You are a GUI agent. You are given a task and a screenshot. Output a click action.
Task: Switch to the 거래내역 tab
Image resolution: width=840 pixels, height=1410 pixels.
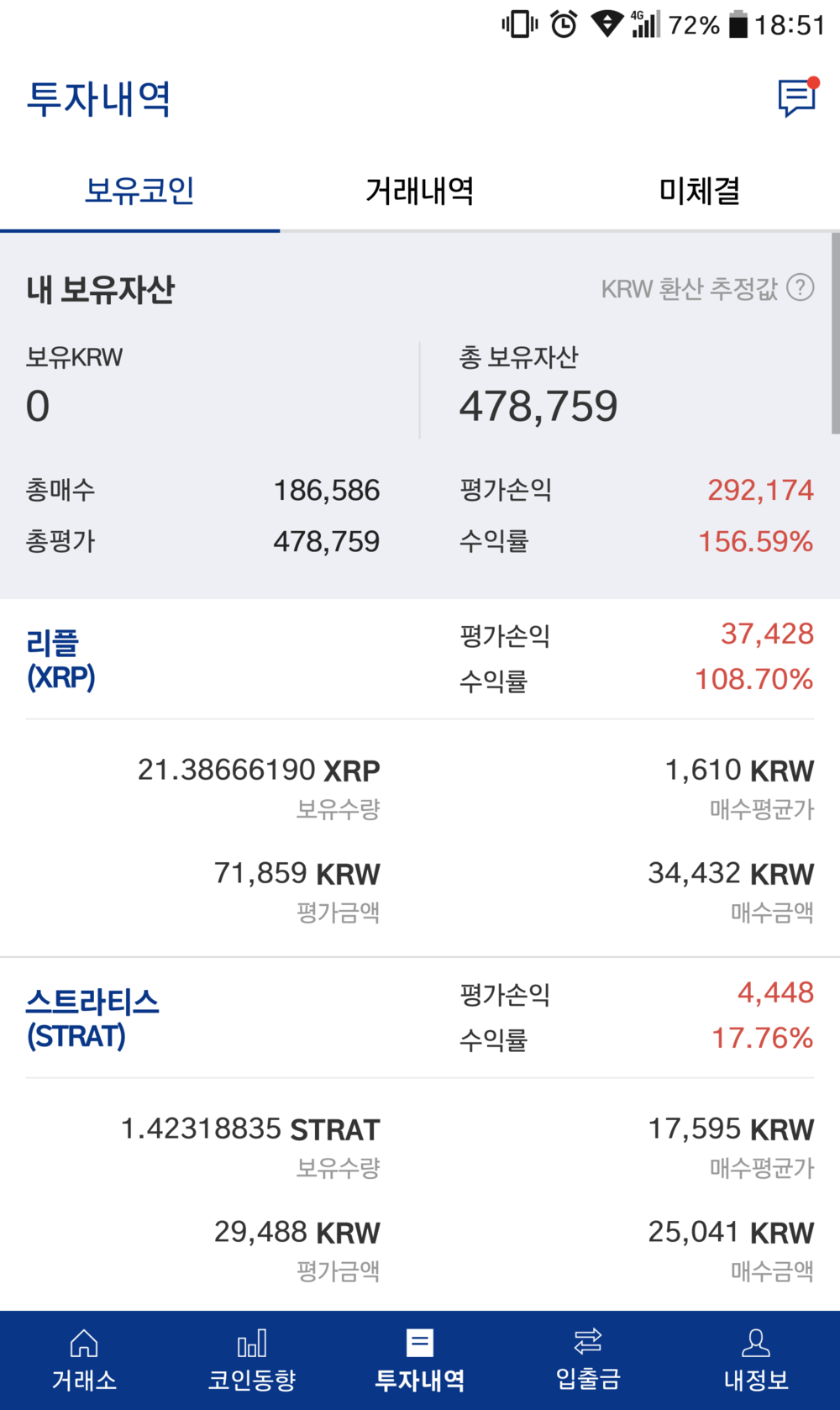[419, 191]
